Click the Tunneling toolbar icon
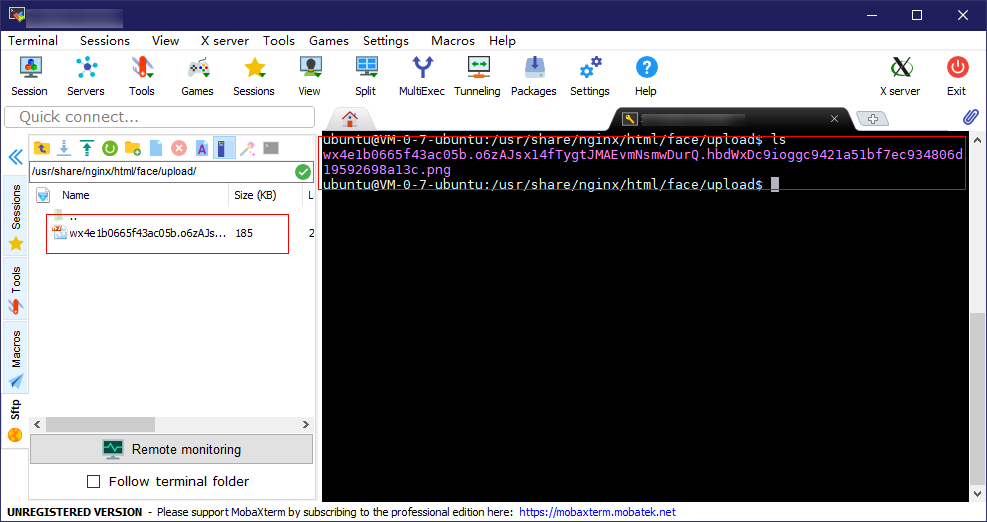987x522 pixels. [477, 76]
